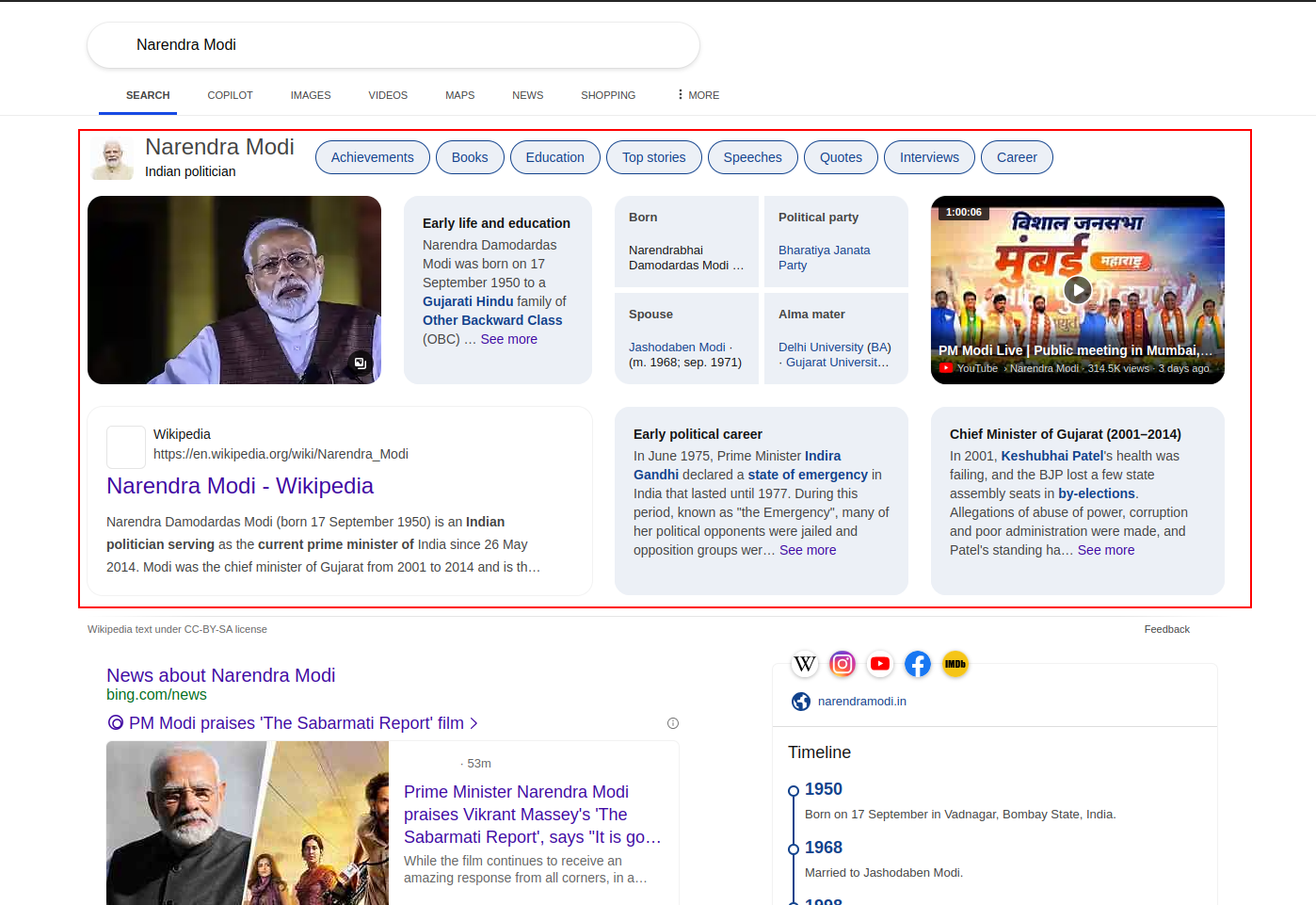The height and width of the screenshot is (905, 1316).
Task: Click the Wikipedia favicon box
Action: tap(126, 446)
